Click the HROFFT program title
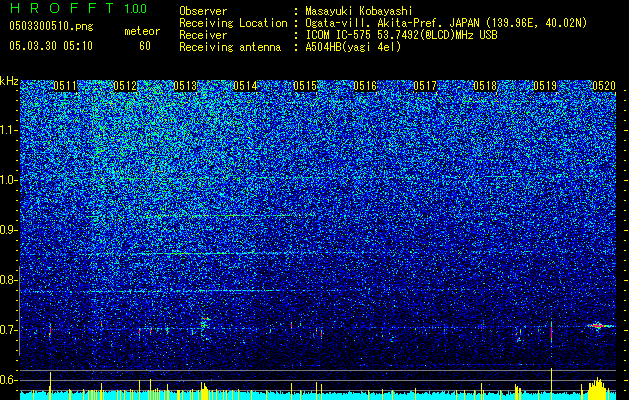 62,8
